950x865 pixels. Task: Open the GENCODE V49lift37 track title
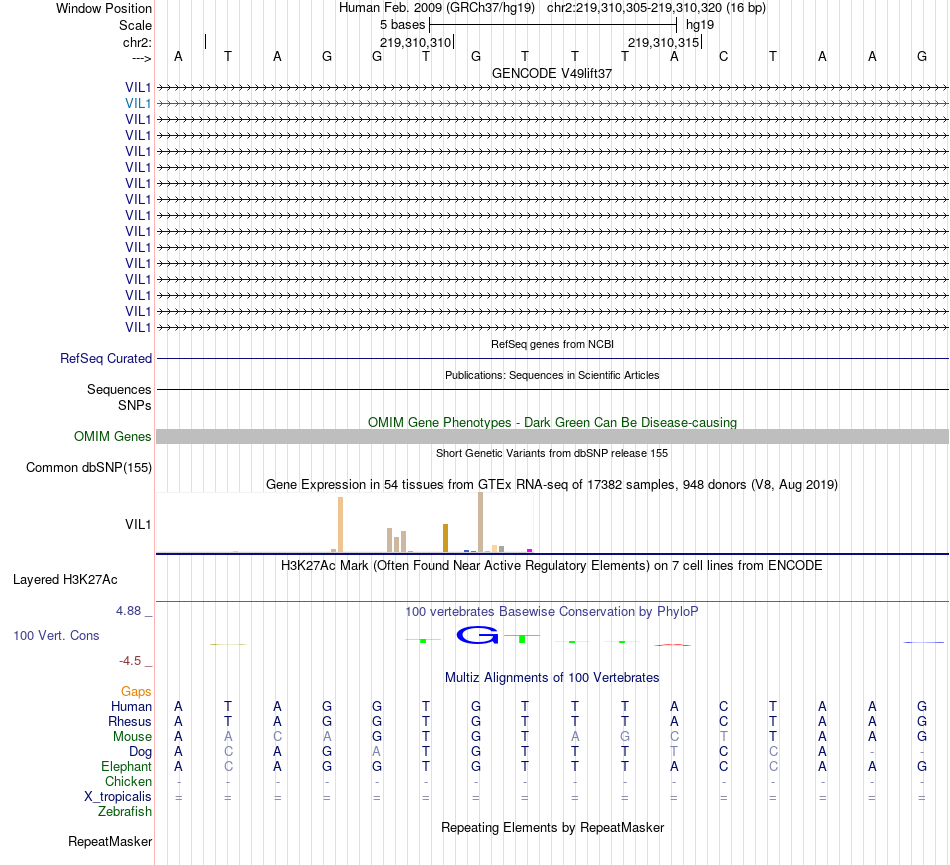(x=552, y=73)
